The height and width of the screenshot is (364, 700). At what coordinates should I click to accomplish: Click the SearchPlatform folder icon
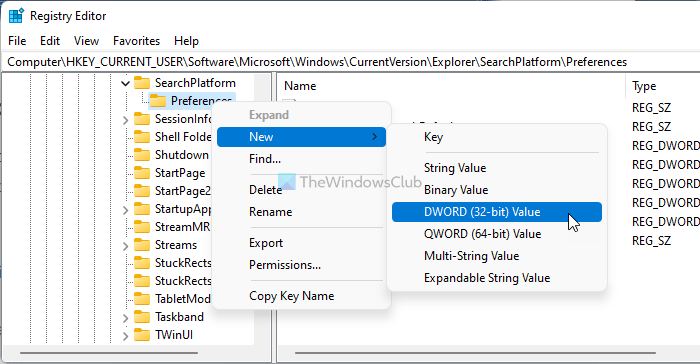(142, 83)
